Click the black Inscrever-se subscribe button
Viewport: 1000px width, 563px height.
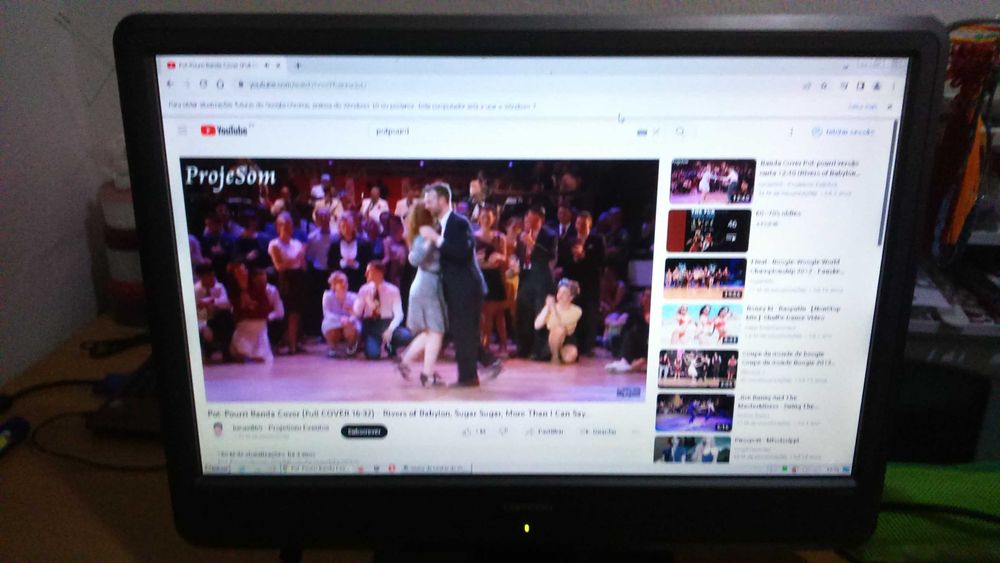364,432
